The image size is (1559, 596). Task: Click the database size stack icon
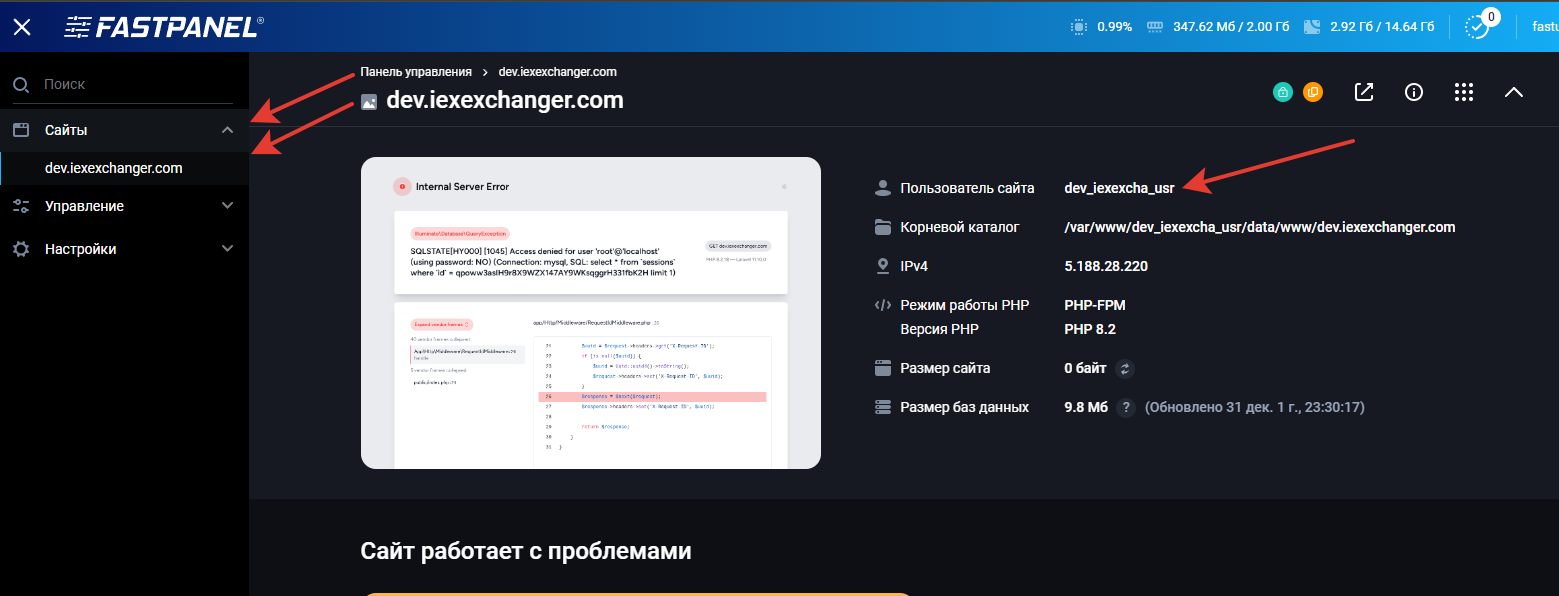882,407
